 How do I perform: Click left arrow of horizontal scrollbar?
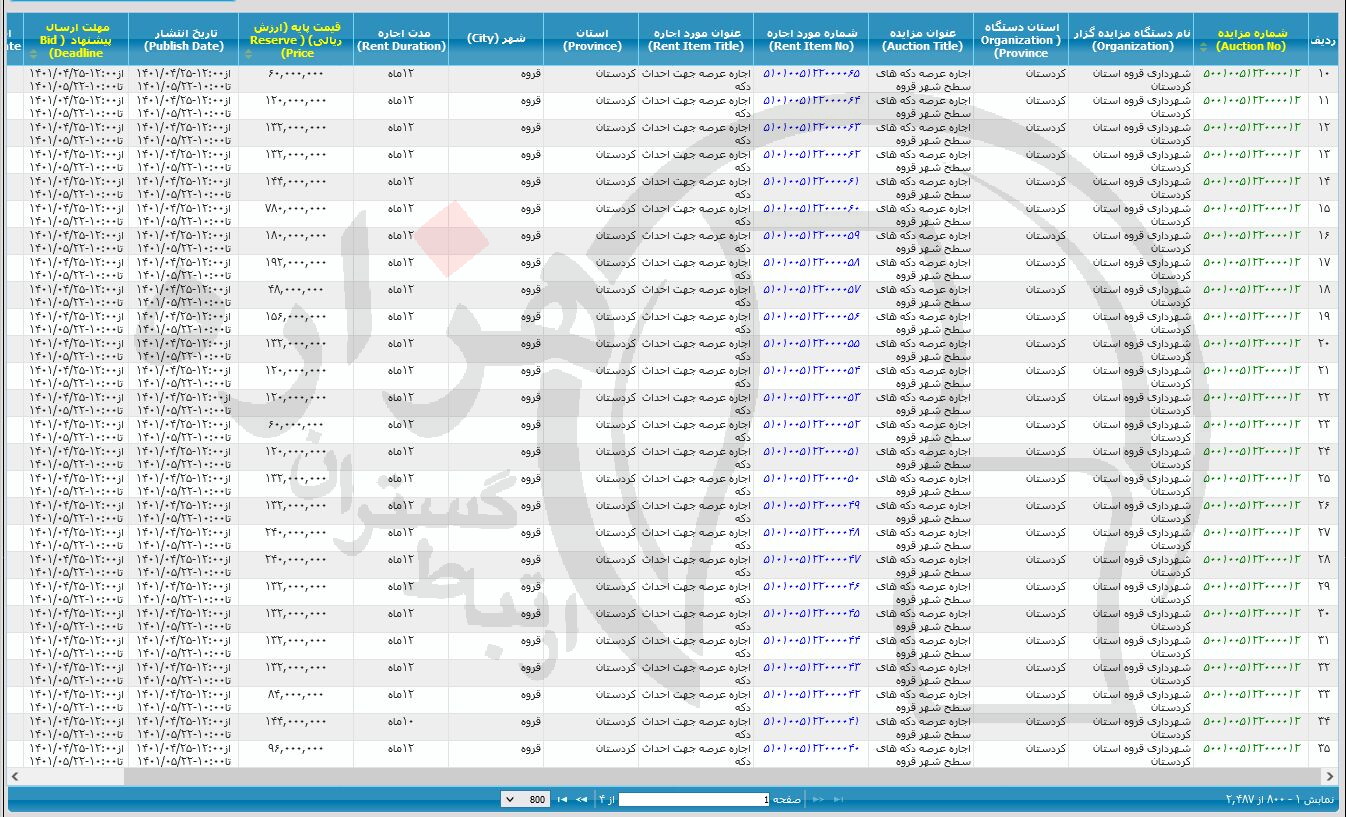point(14,777)
